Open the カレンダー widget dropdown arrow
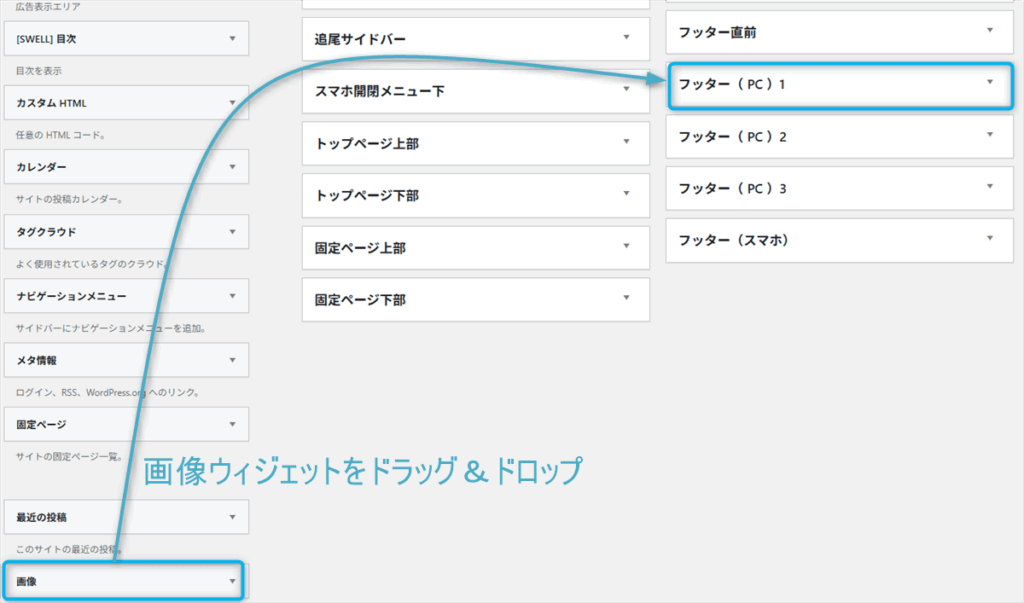1024x603 pixels. [x=232, y=167]
